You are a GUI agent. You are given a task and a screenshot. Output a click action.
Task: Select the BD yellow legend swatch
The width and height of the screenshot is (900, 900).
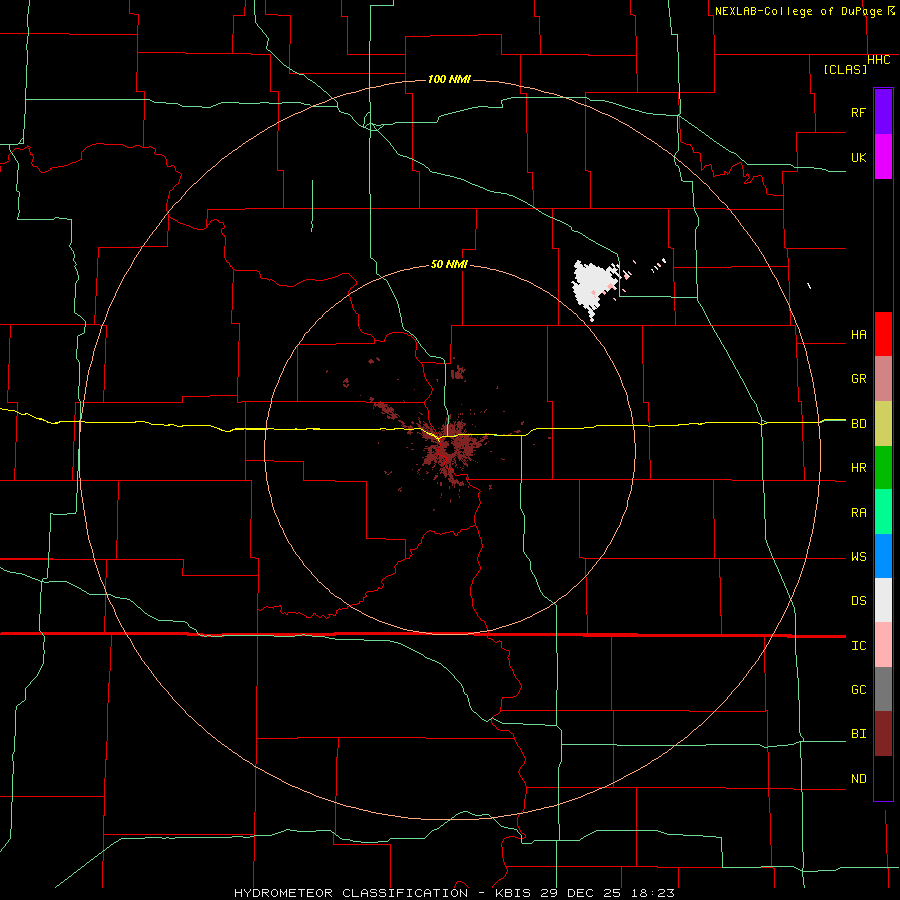[883, 424]
